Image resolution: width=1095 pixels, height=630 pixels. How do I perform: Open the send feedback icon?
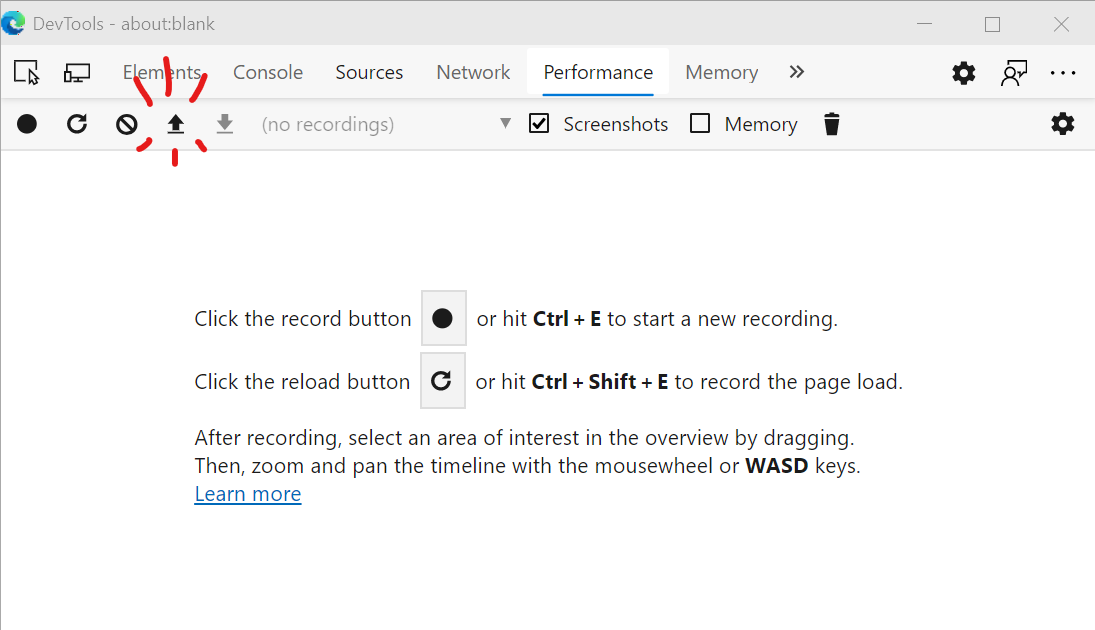1014,72
